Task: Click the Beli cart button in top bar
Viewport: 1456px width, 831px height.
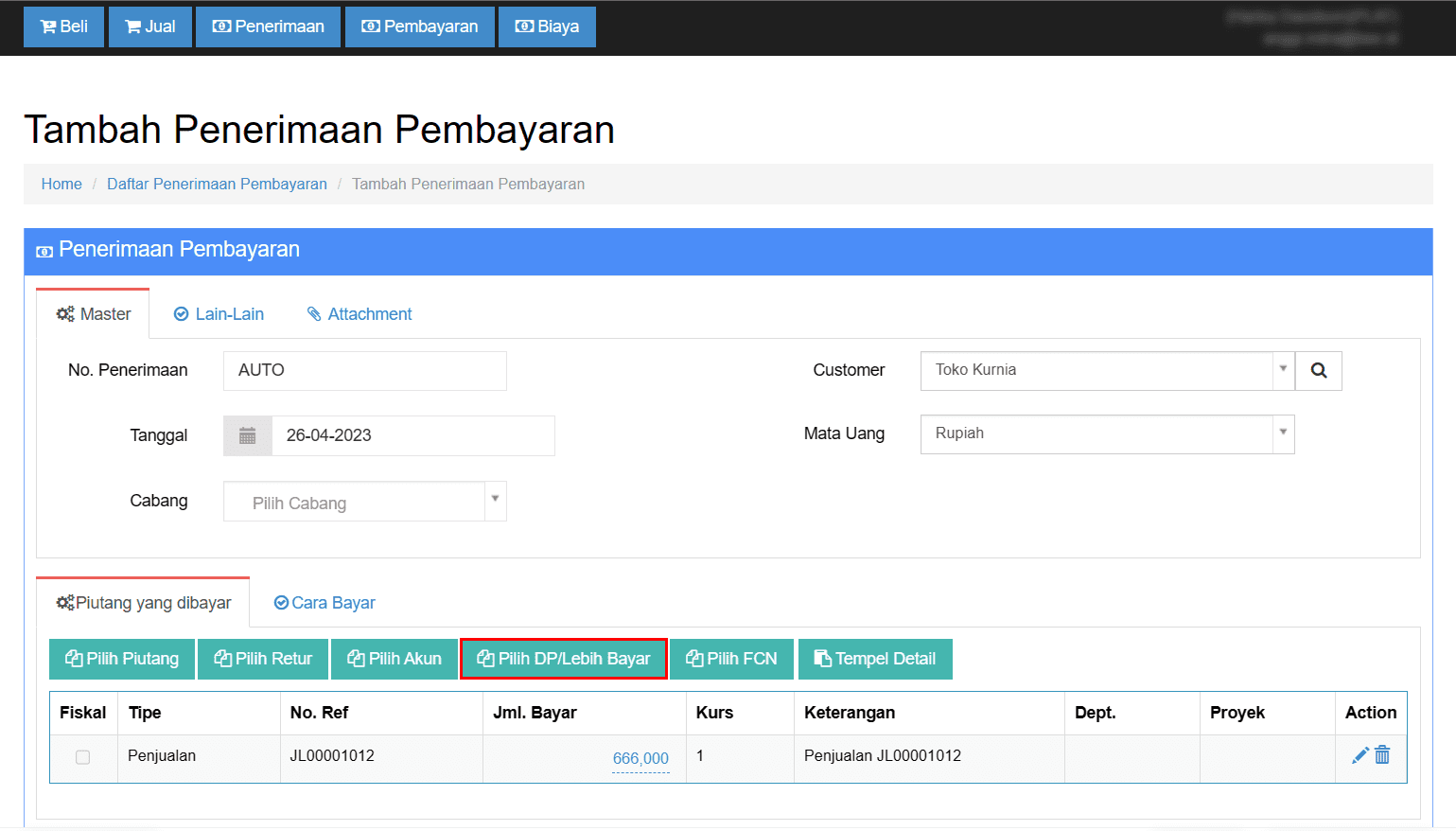Action: (63, 27)
